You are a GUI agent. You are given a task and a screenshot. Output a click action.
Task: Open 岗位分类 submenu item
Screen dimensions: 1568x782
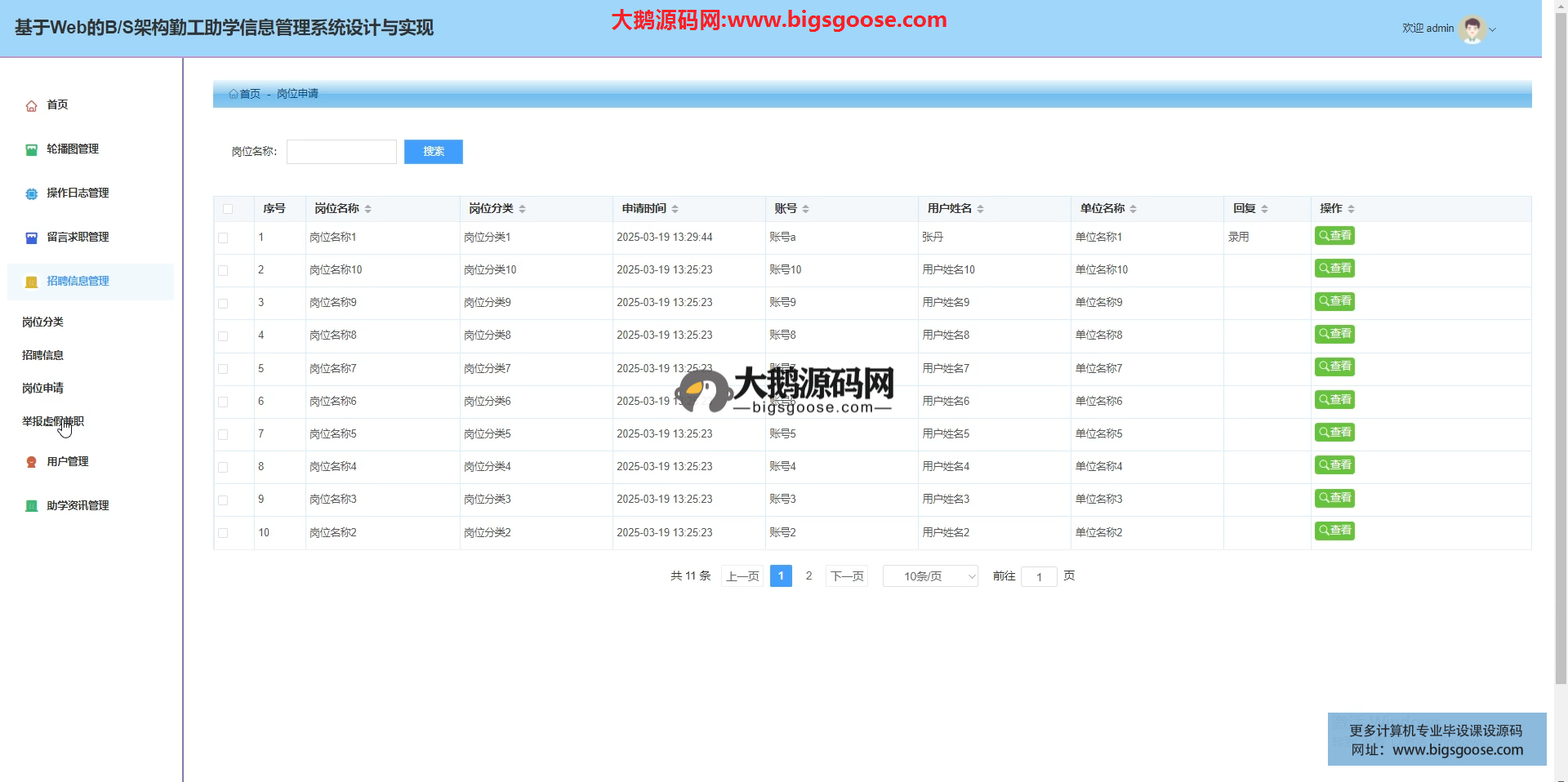click(x=43, y=322)
